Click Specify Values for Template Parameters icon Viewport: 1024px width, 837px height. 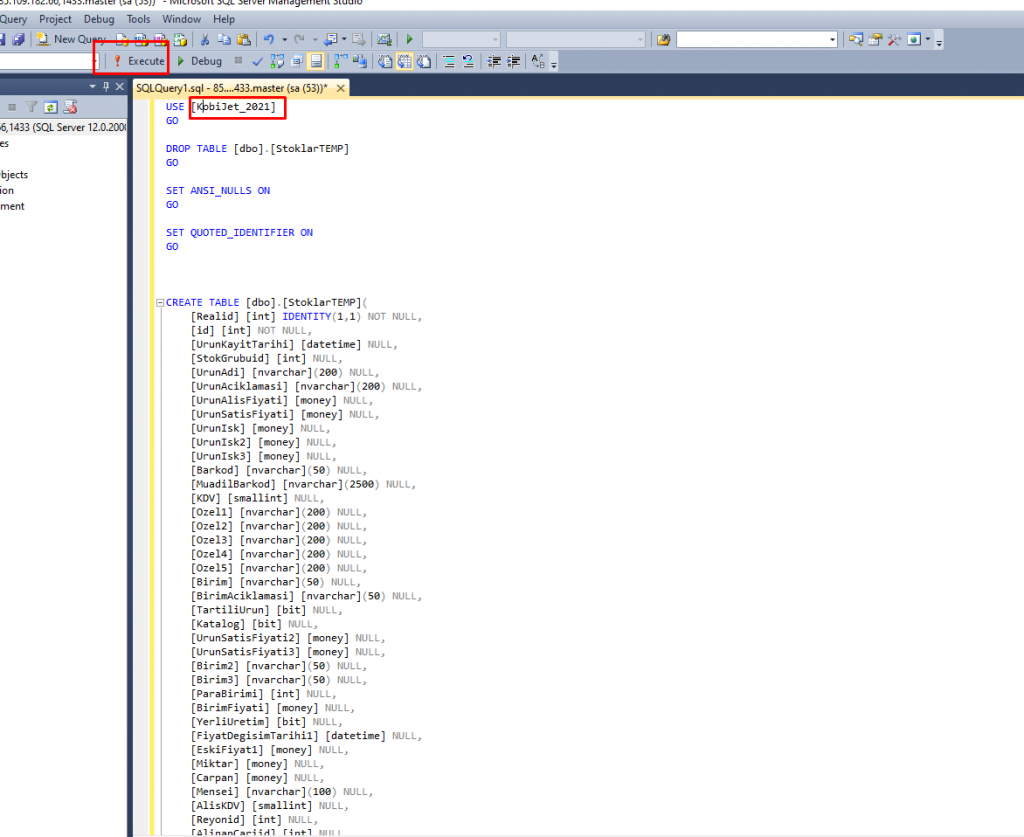tap(537, 61)
